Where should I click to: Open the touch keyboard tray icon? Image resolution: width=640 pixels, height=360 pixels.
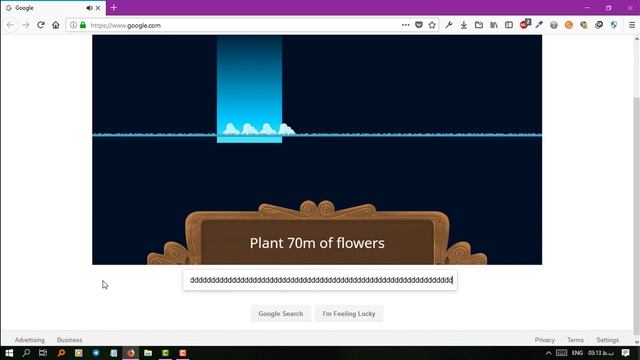562,353
